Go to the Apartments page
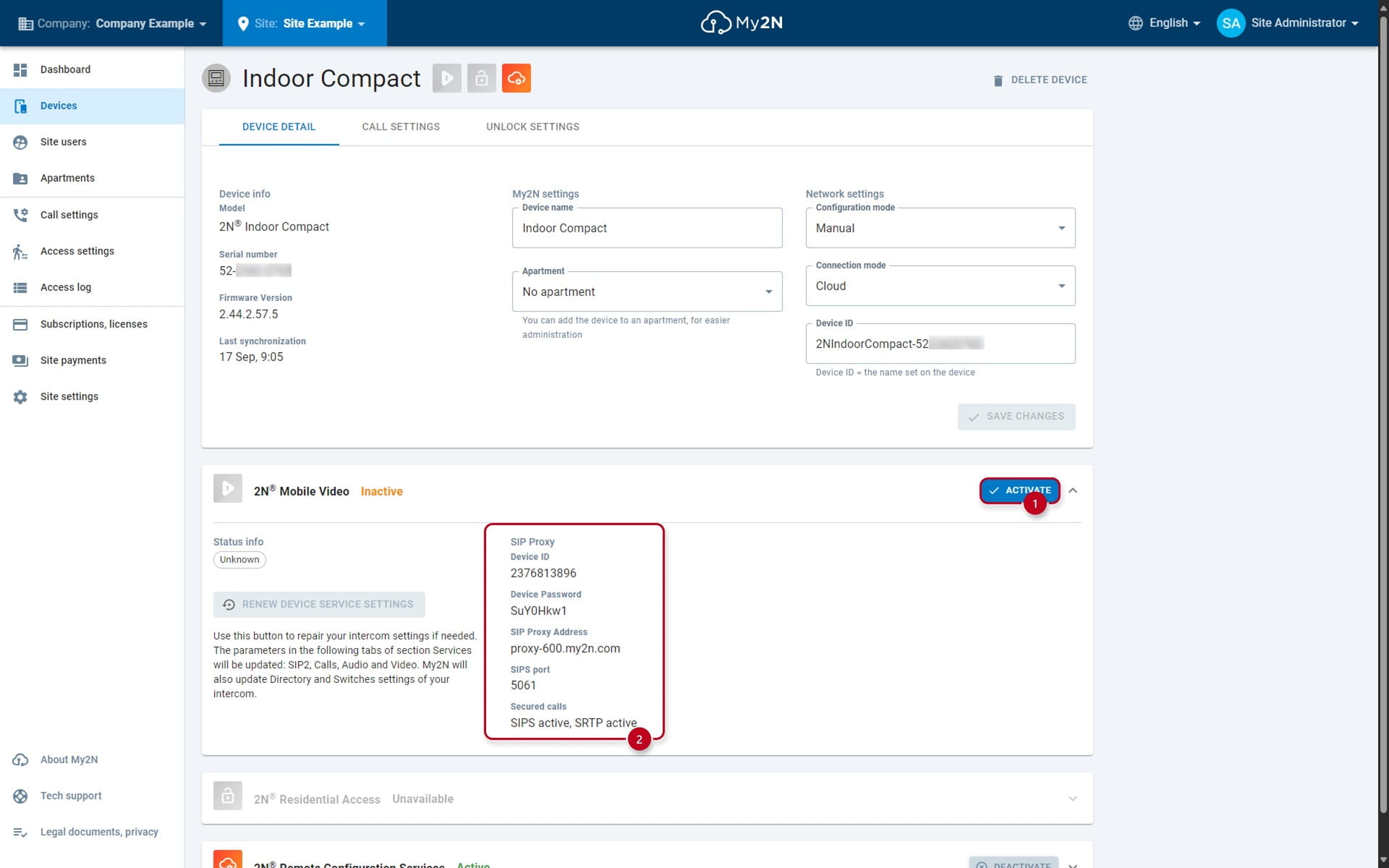Image resolution: width=1389 pixels, height=868 pixels. [92, 178]
